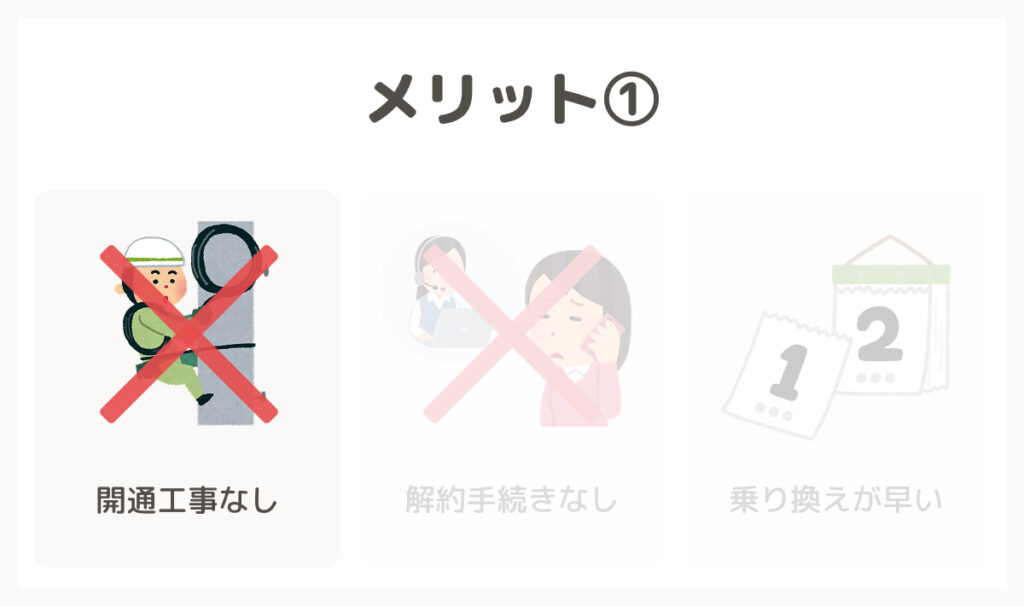Select the 乗り換えが早い card

(836, 379)
